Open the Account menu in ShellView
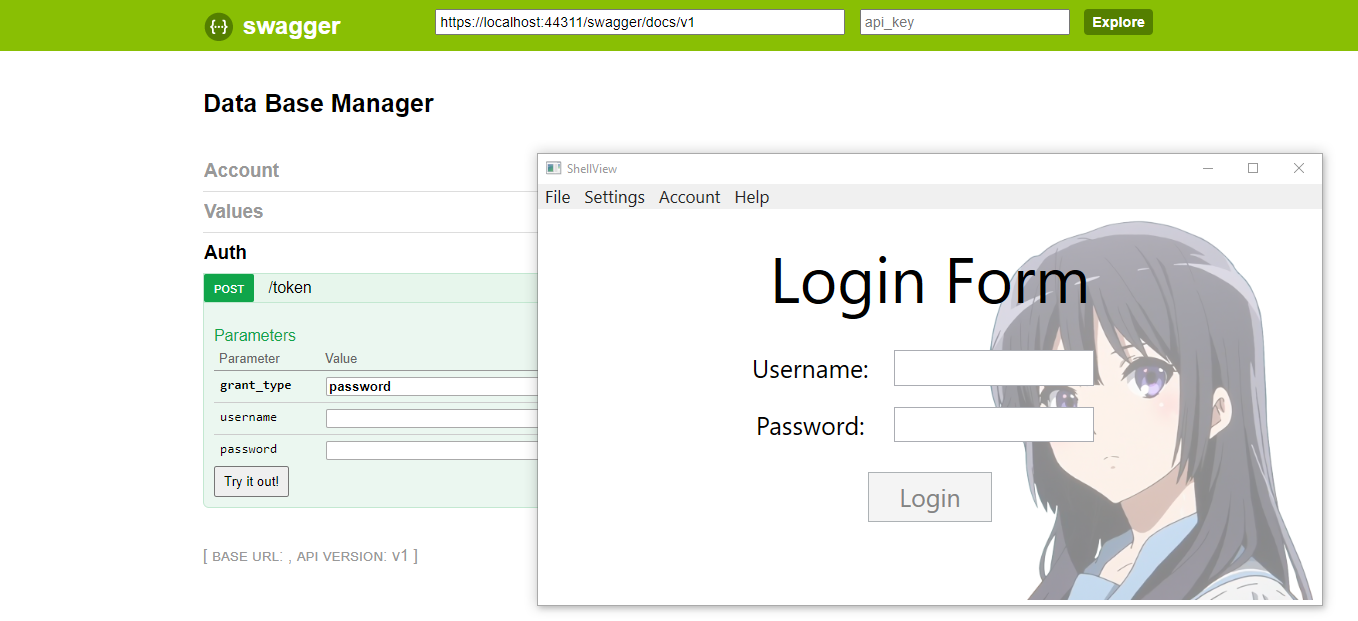The image size is (1358, 621). 689,197
